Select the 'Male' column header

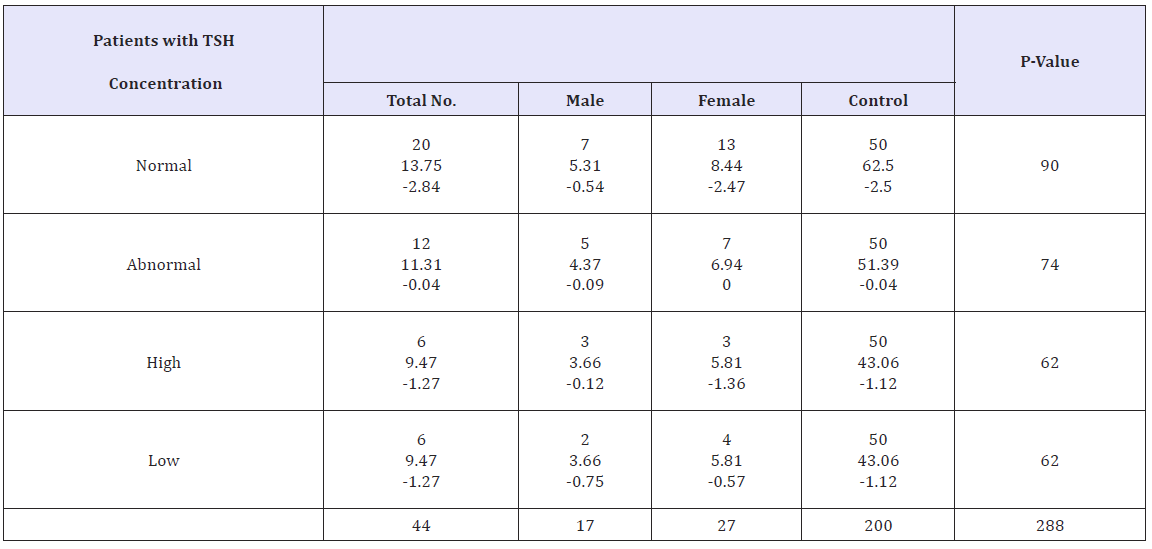585,100
